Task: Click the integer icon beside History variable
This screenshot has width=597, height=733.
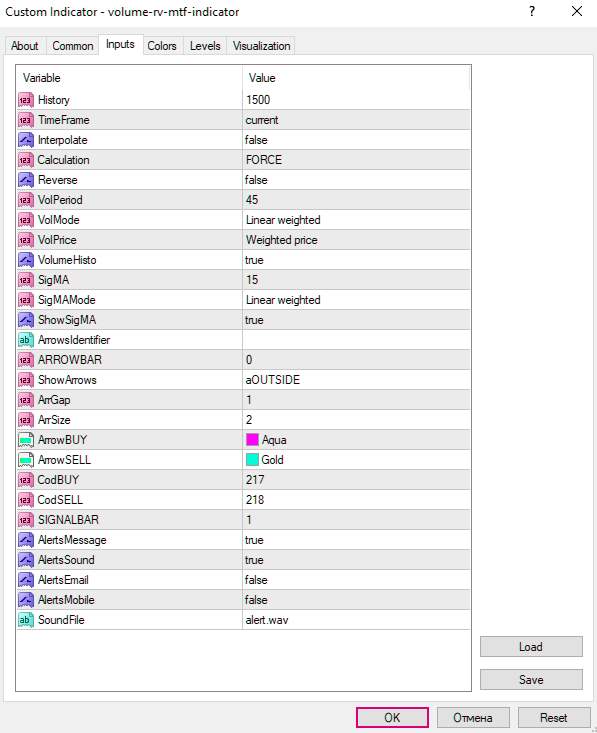Action: click(26, 100)
